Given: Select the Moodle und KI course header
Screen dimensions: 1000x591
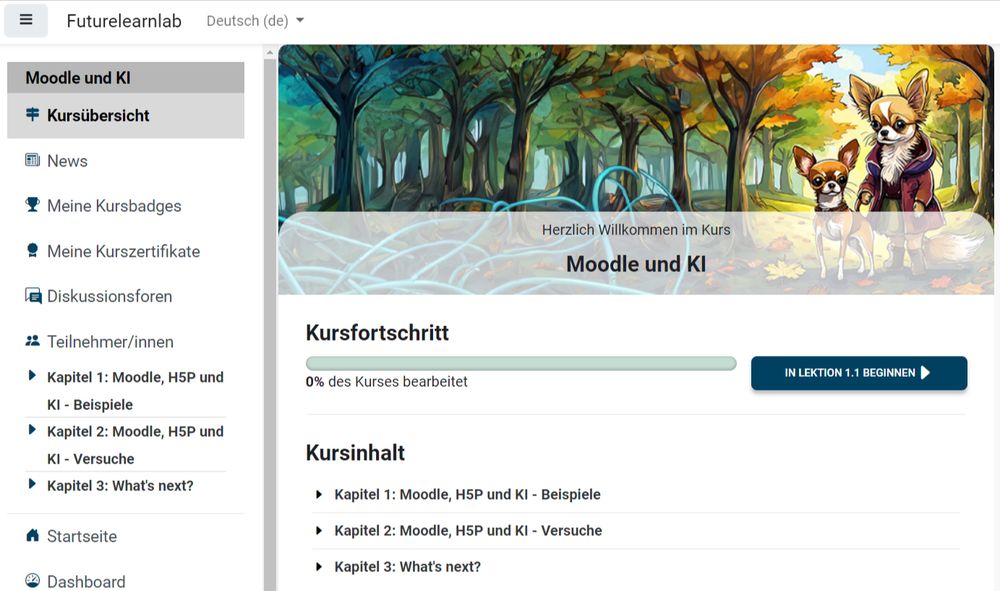Looking at the screenshot, I should pyautogui.click(x=126, y=78).
